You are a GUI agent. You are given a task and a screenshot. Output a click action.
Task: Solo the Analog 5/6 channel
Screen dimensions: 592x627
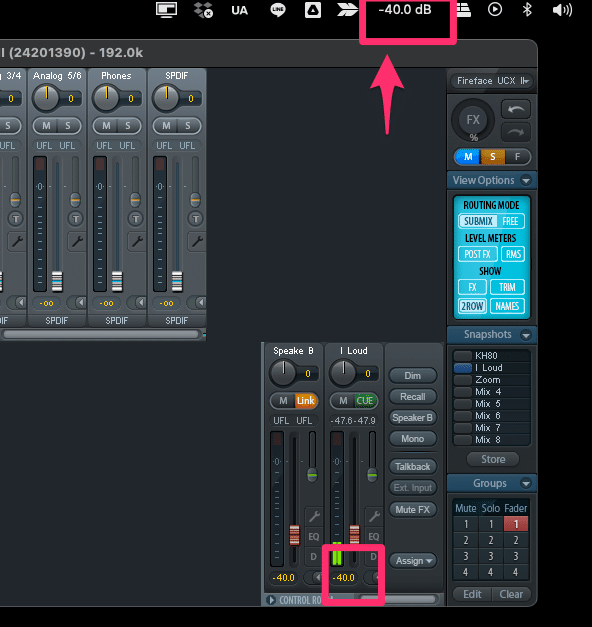[x=68, y=126]
